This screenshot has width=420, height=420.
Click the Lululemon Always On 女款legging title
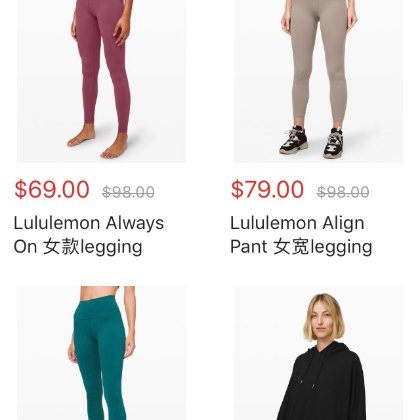(x=89, y=235)
